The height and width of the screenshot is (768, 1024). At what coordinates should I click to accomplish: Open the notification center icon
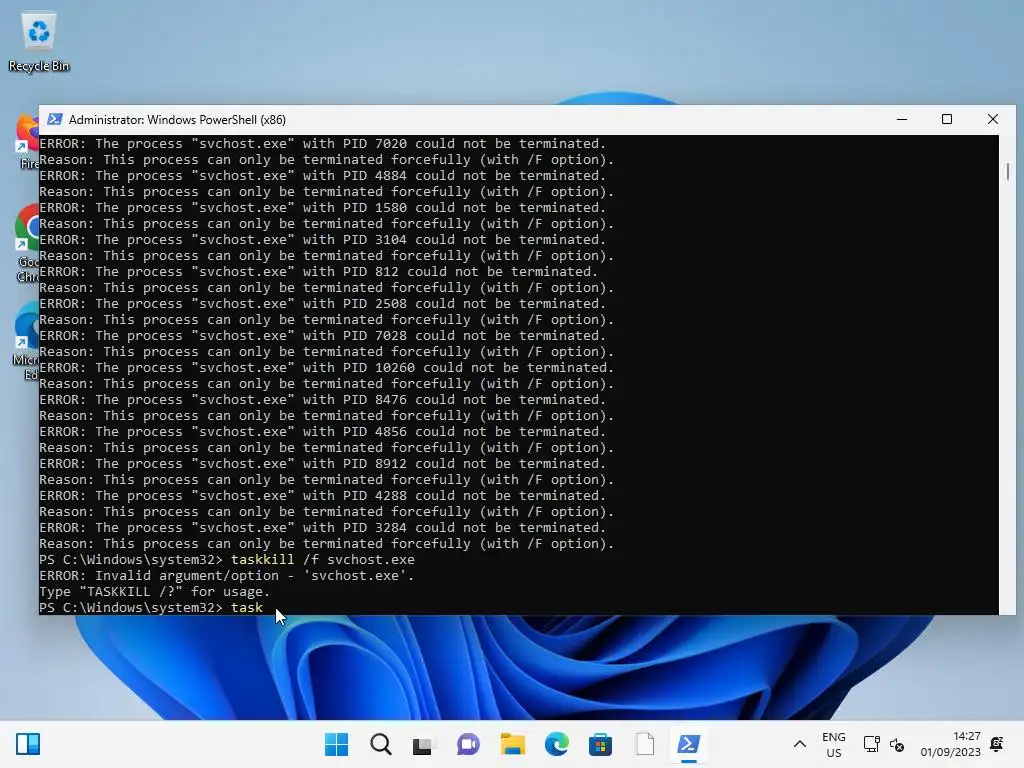pos(997,744)
